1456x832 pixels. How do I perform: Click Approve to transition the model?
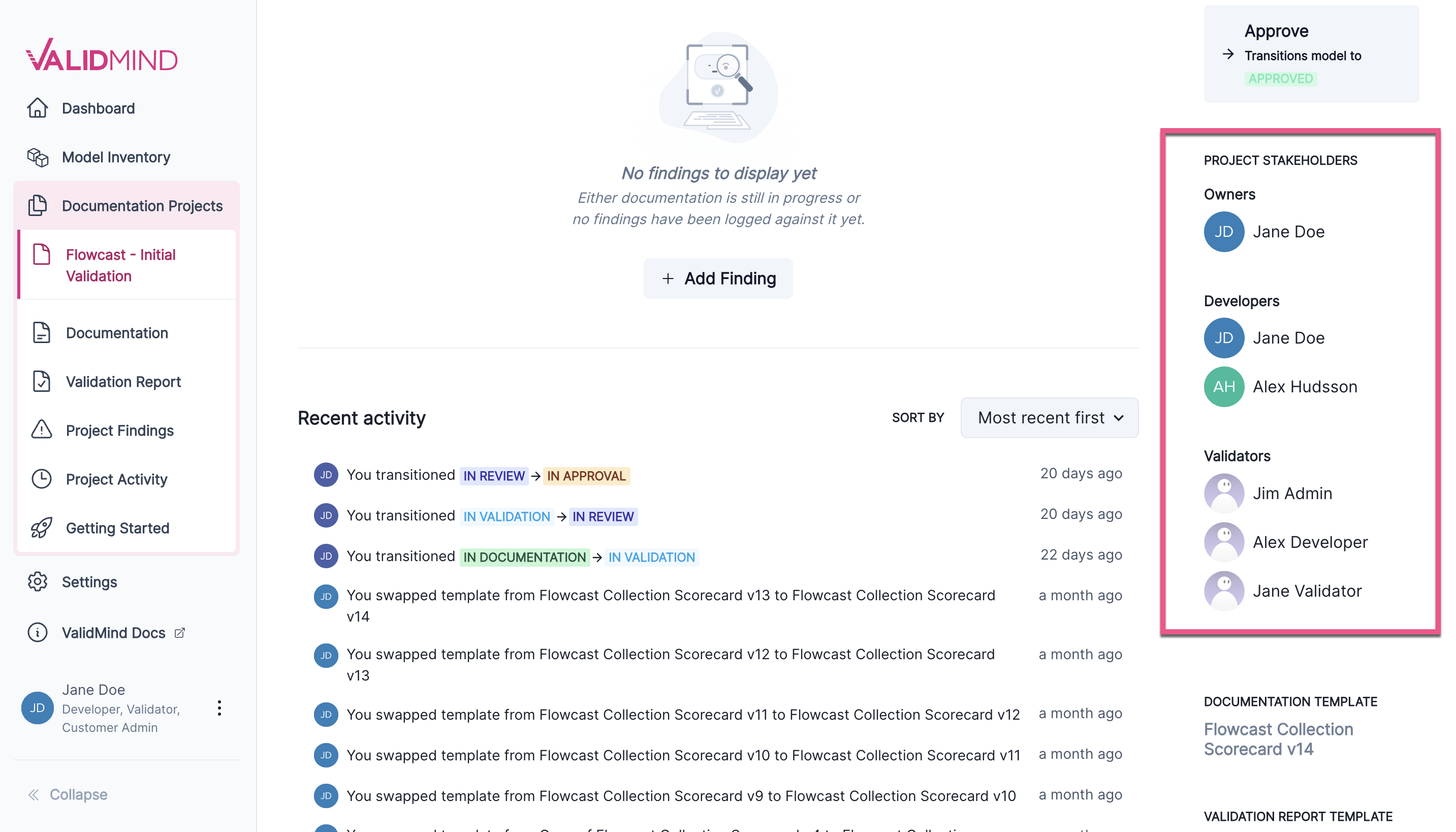(x=1277, y=31)
